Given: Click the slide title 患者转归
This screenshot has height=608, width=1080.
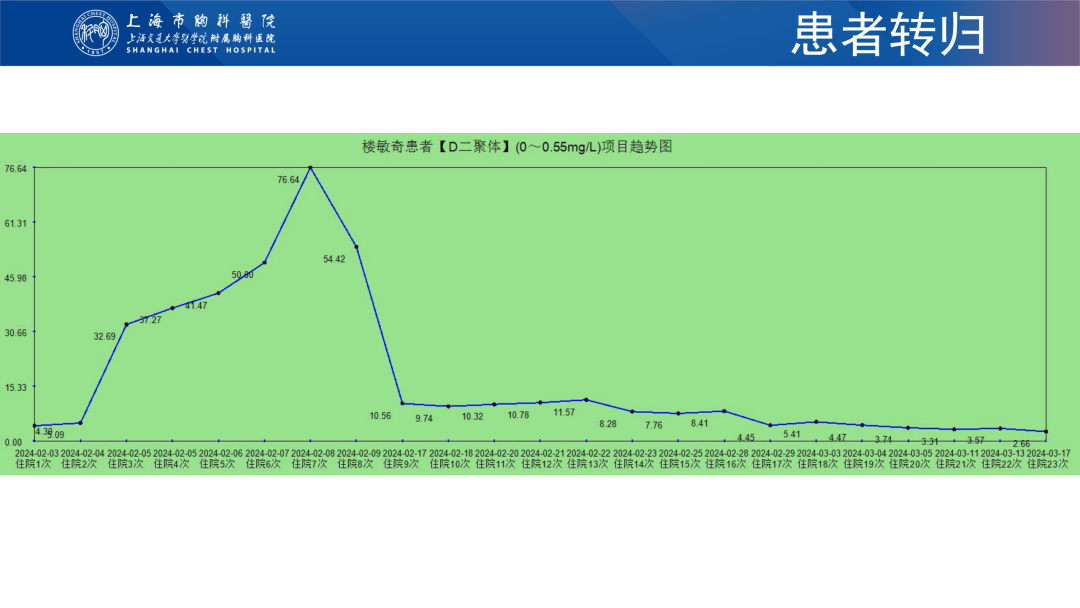Looking at the screenshot, I should pos(889,34).
